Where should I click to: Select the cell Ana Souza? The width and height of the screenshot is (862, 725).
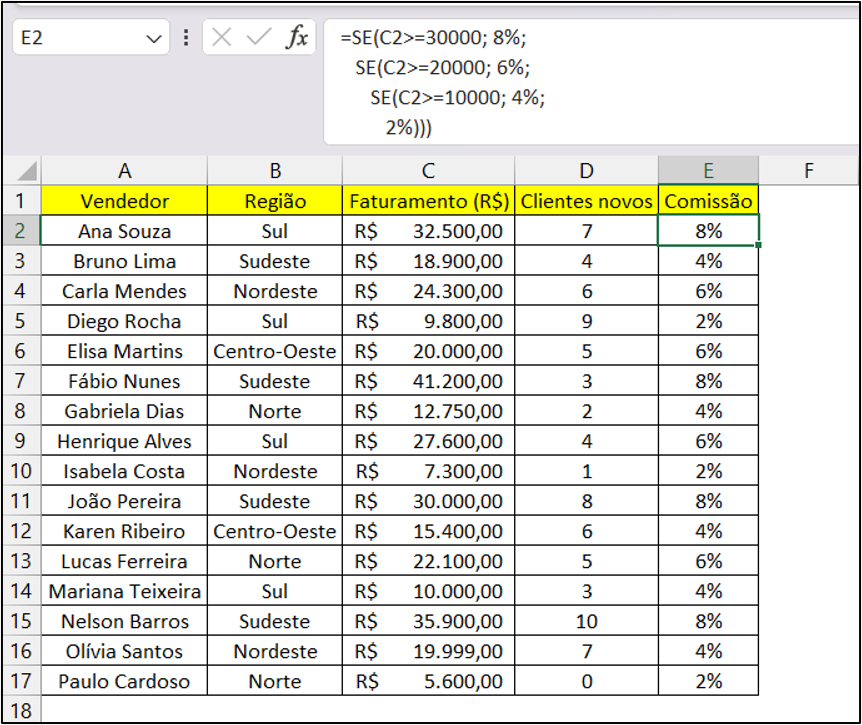coord(124,231)
